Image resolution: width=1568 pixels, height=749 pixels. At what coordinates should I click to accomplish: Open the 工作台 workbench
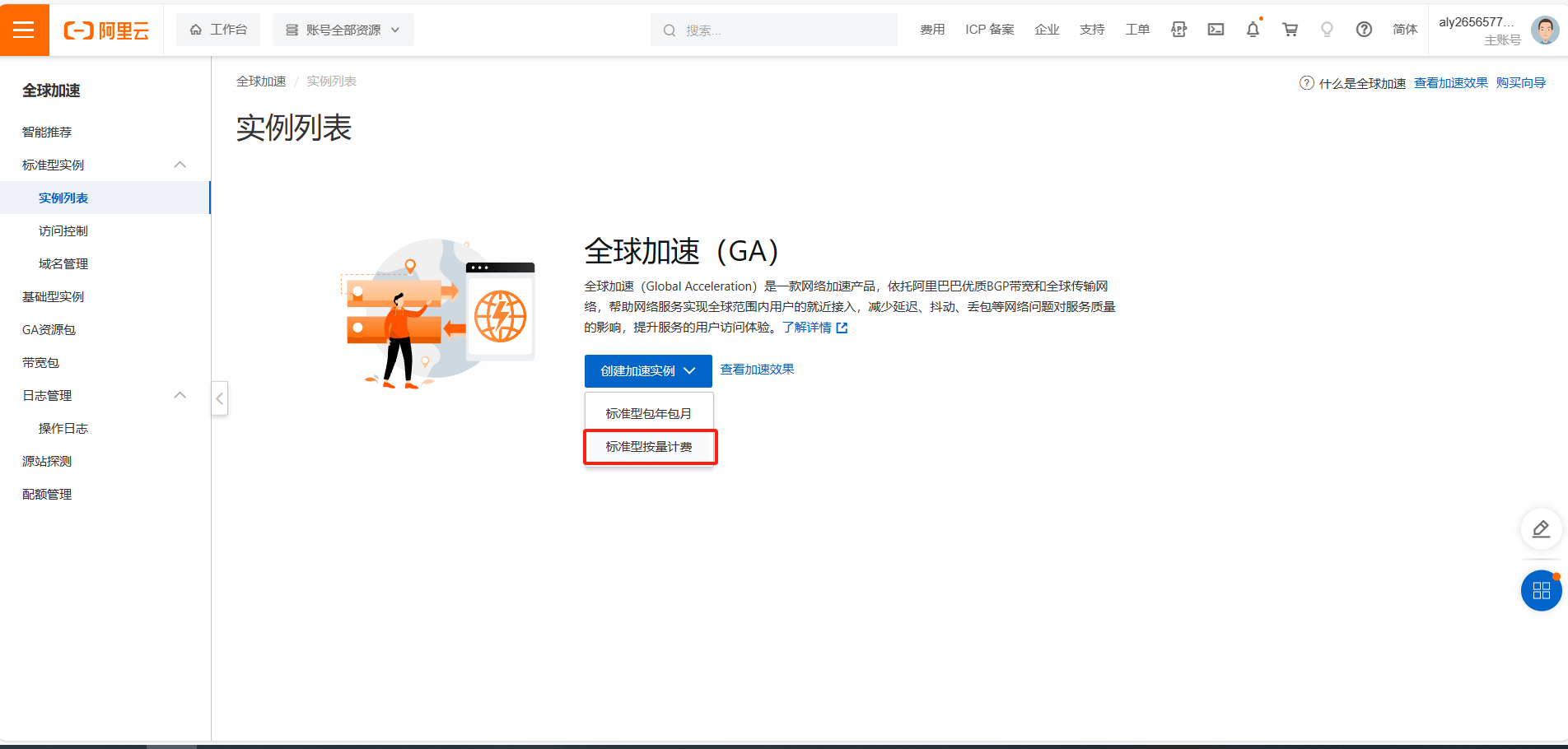218,30
